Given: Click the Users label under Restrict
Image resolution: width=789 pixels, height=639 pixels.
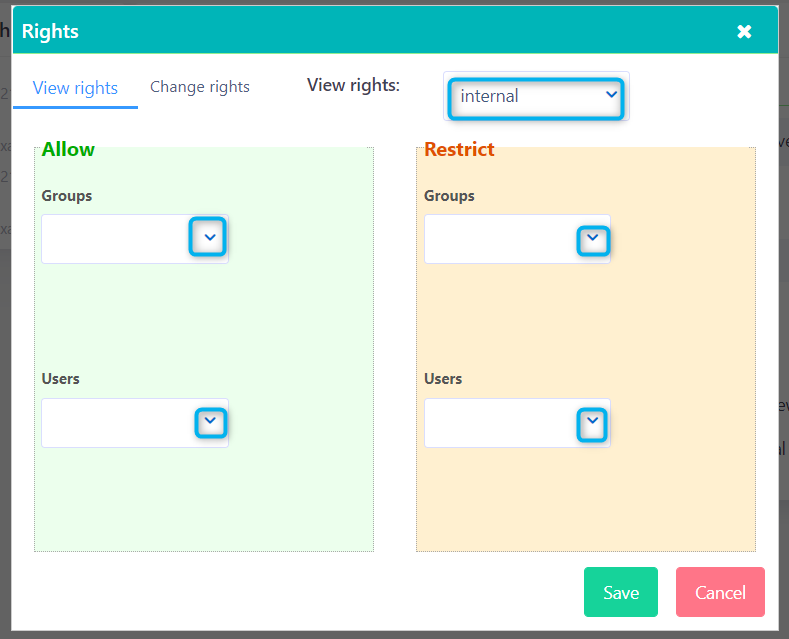Looking at the screenshot, I should point(443,379).
